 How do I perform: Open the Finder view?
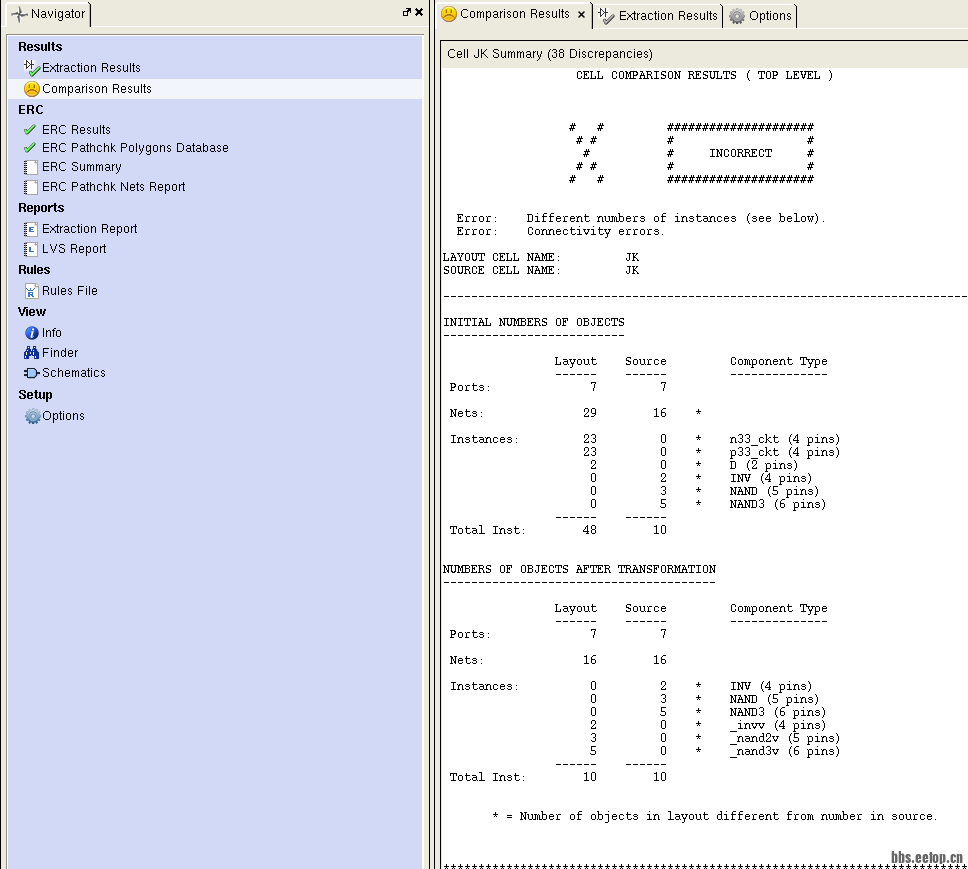point(60,353)
